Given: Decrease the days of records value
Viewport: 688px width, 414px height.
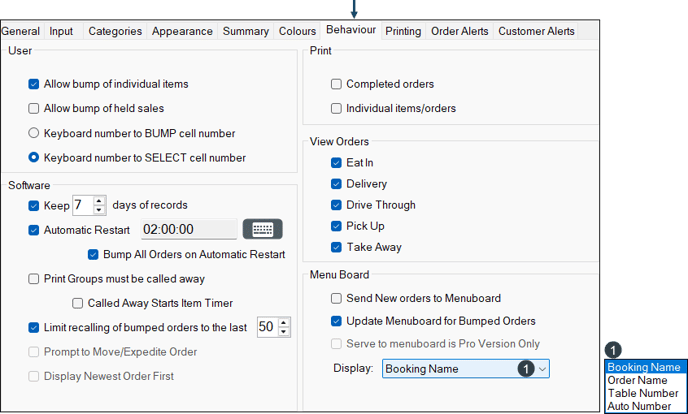Looking at the screenshot, I should [x=99, y=210].
